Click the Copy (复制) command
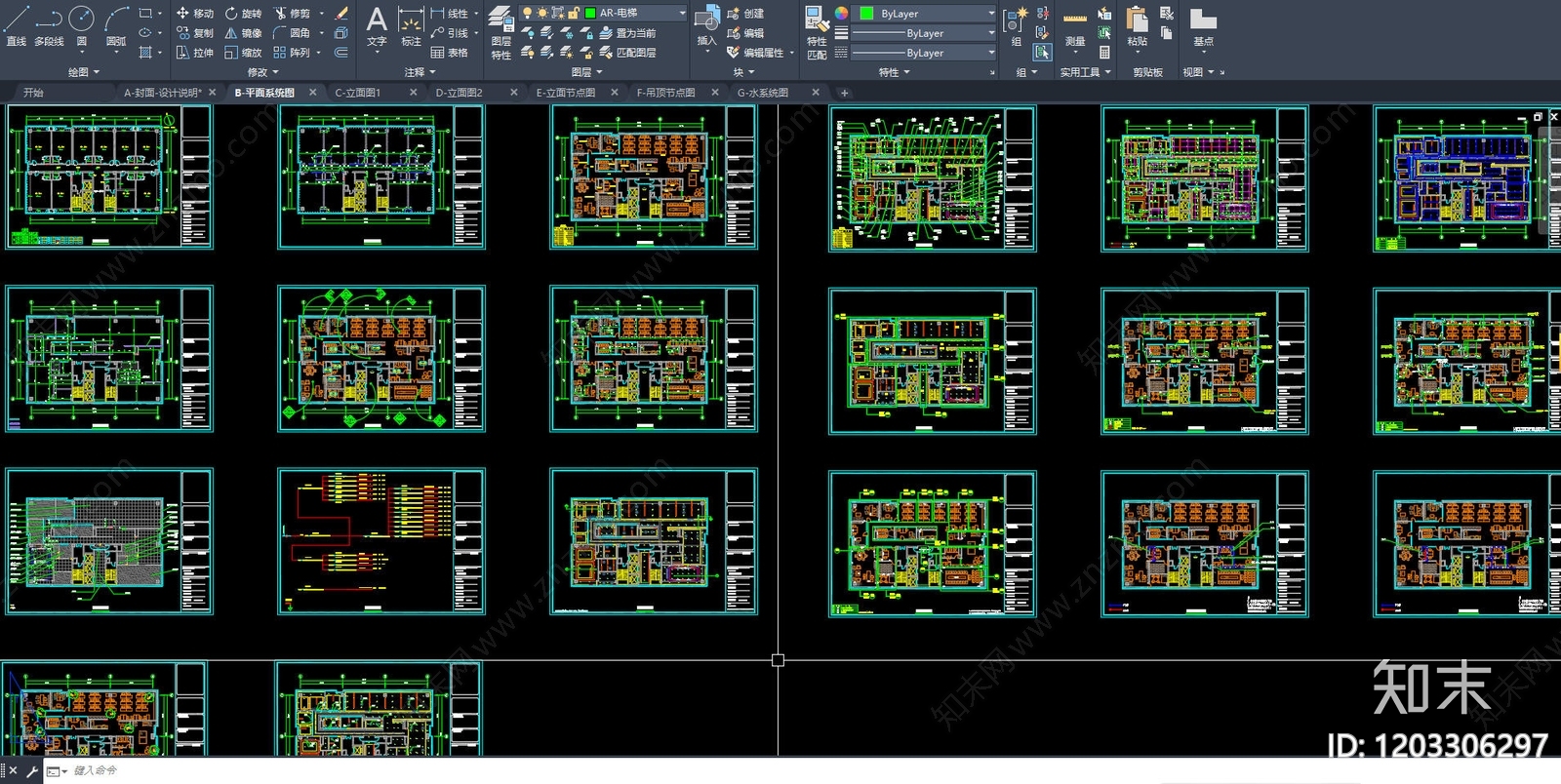The image size is (1561, 784). pyautogui.click(x=194, y=33)
